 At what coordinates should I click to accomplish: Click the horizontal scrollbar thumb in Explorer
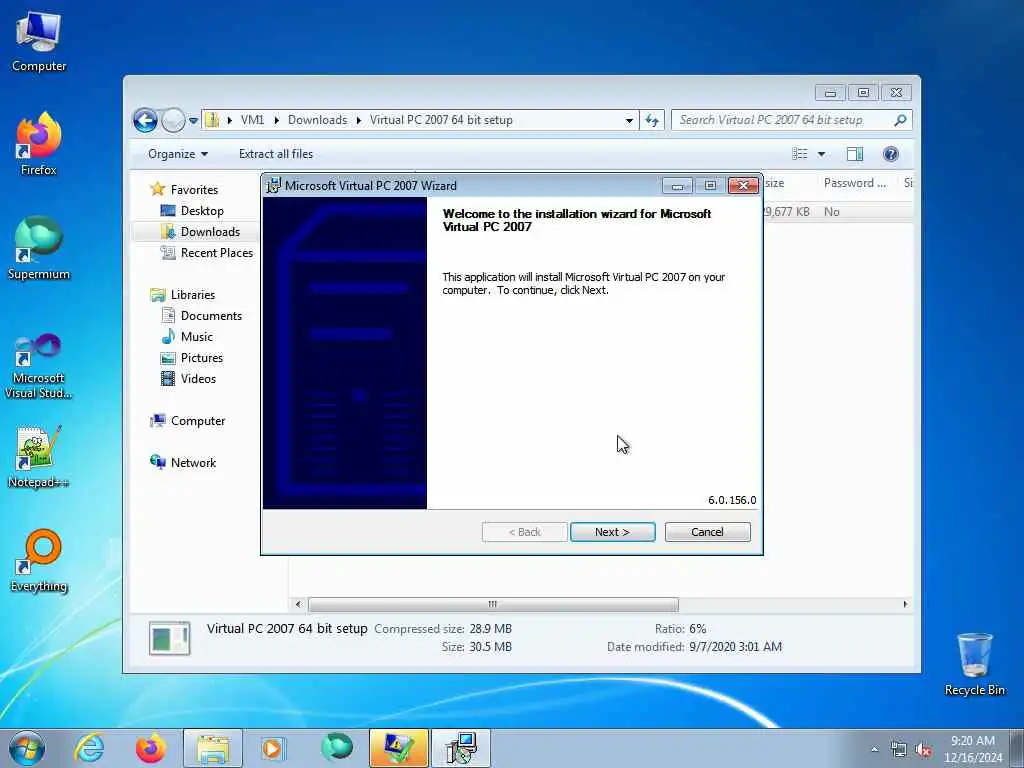[x=493, y=605]
